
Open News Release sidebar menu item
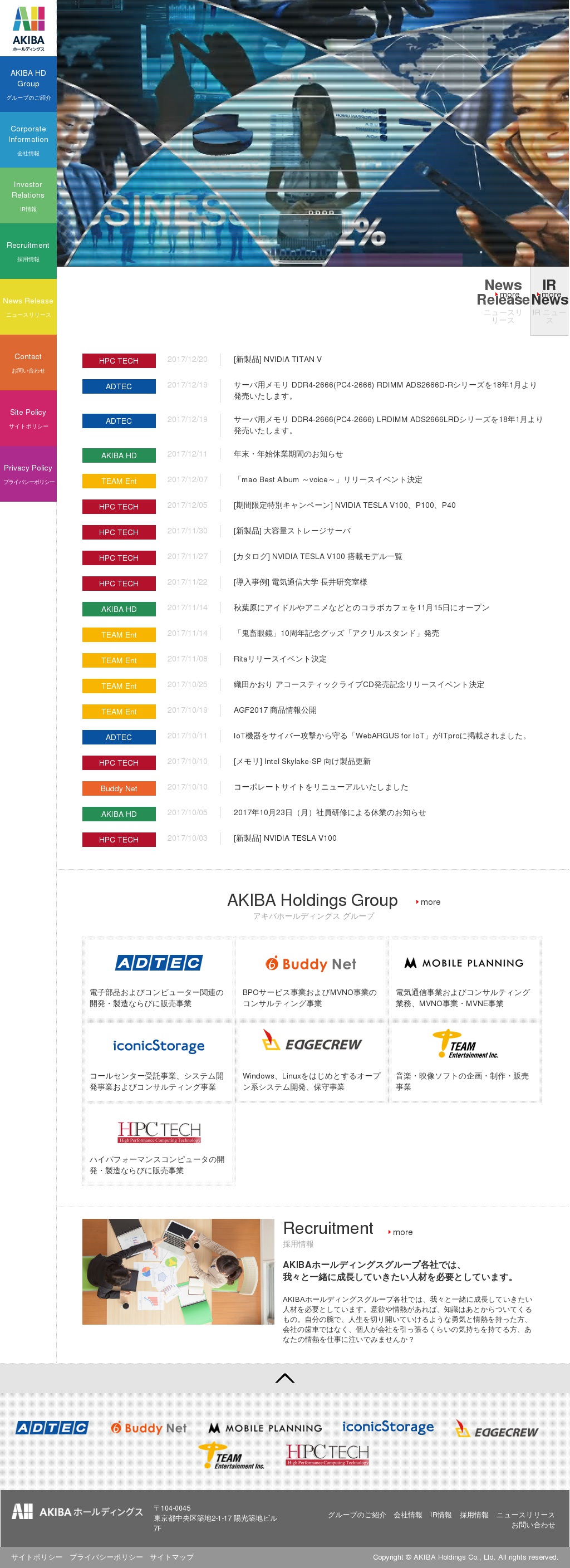point(28,307)
